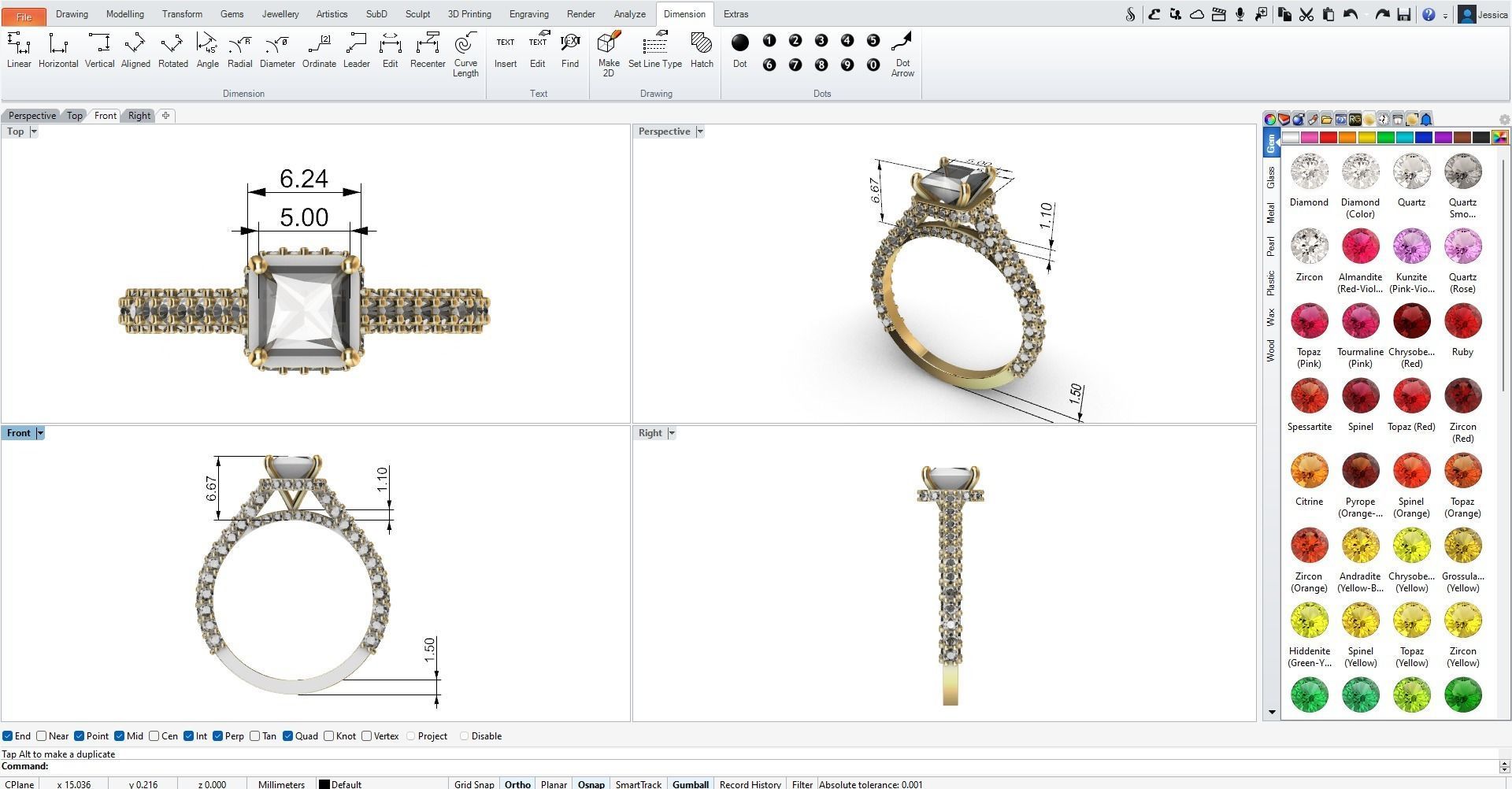Select the Perspective viewport tab

(x=32, y=116)
